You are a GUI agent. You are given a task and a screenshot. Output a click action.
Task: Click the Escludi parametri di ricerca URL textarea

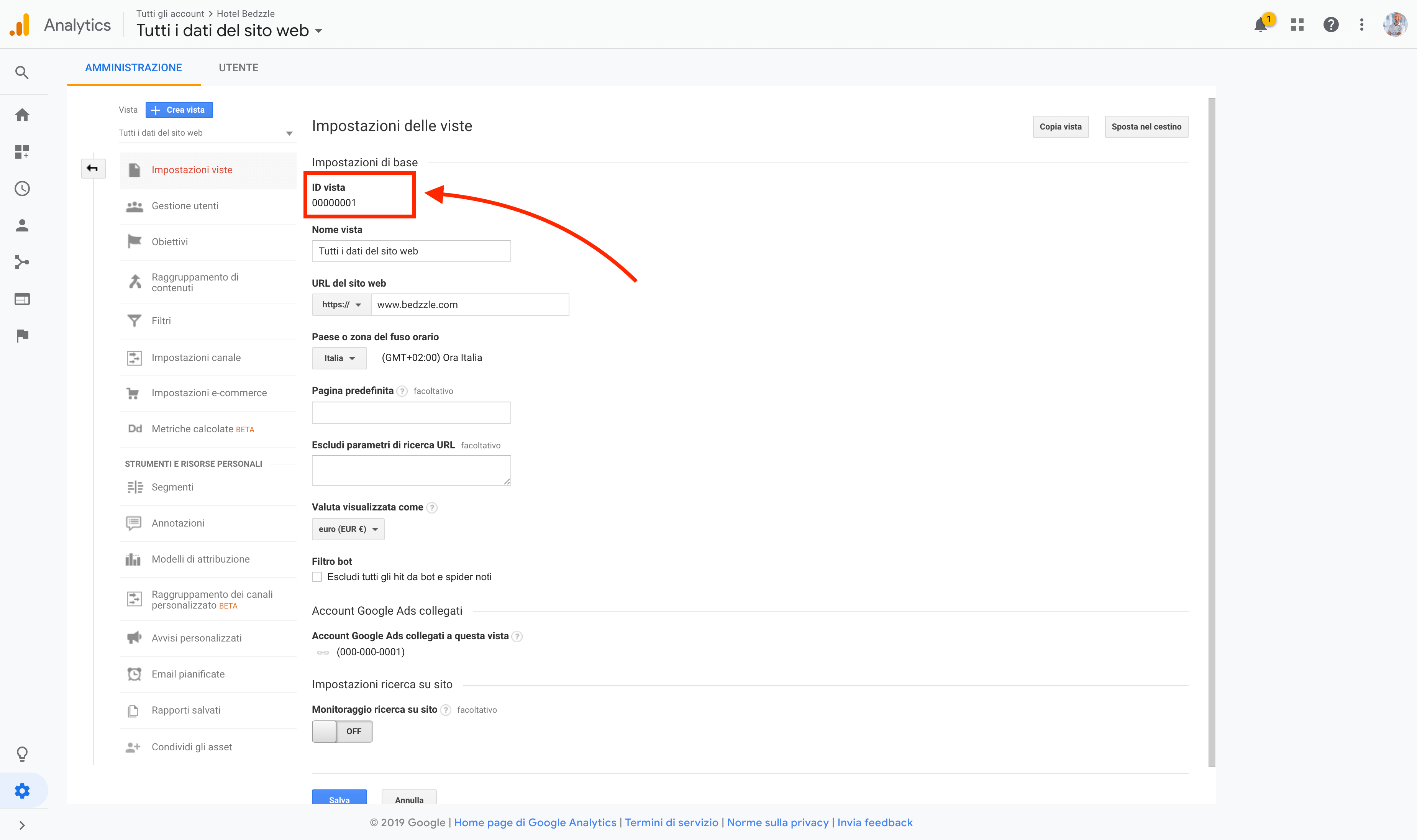(412, 470)
